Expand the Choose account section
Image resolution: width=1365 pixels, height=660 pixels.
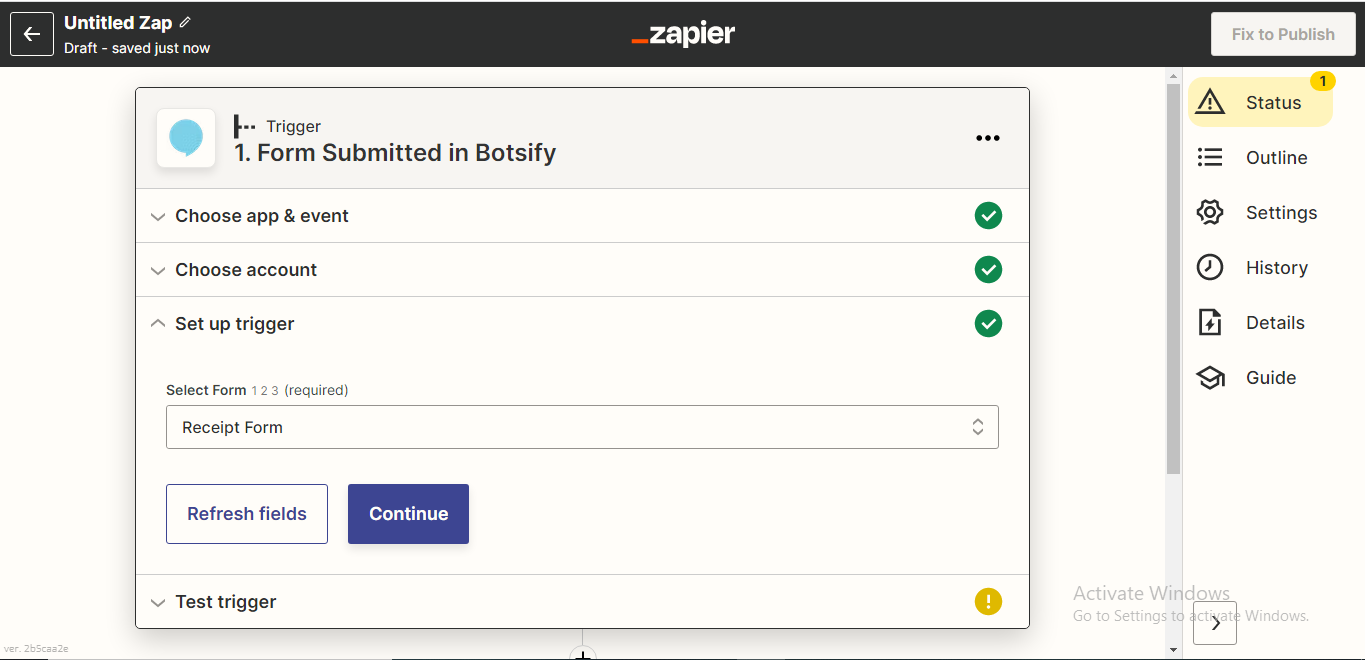point(582,270)
